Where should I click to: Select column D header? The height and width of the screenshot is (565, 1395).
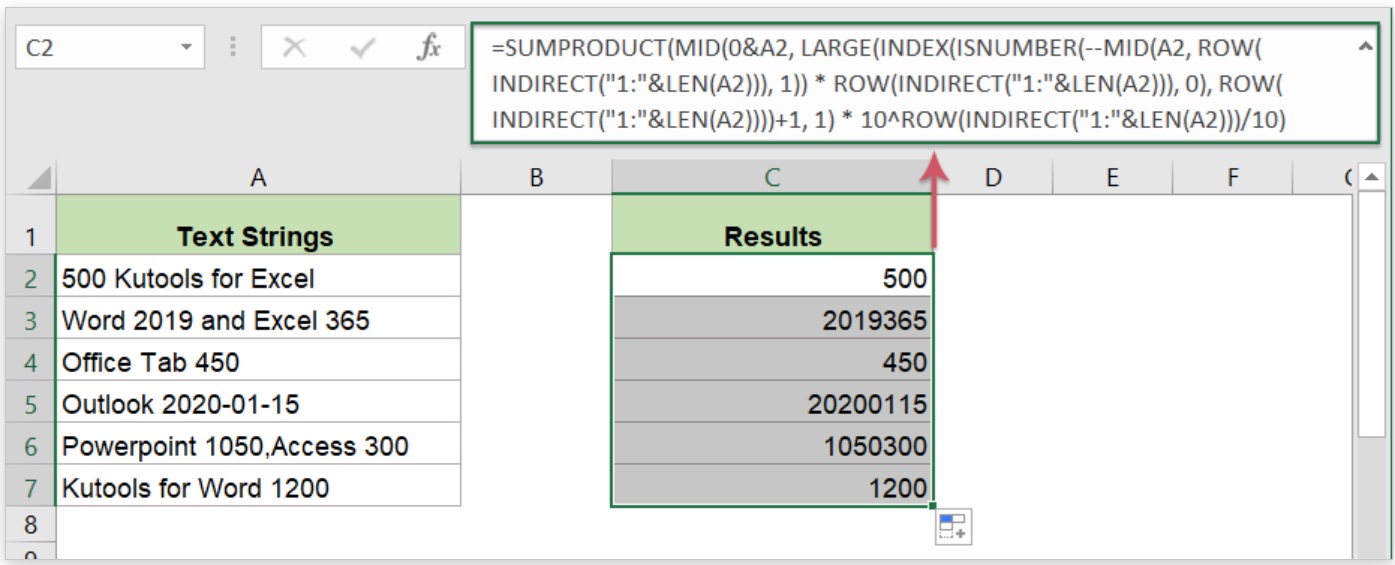(x=992, y=177)
